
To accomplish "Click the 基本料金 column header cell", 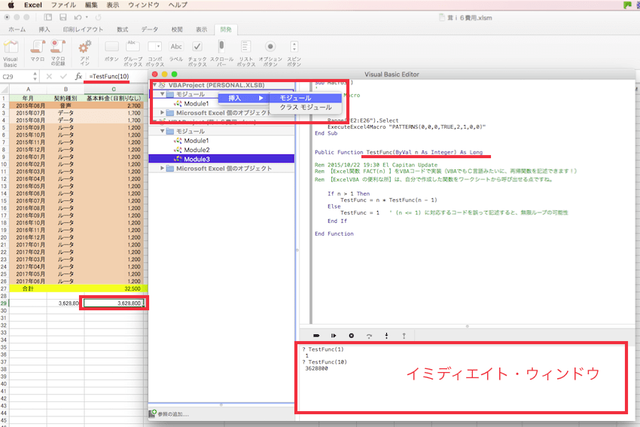I will pos(113,98).
